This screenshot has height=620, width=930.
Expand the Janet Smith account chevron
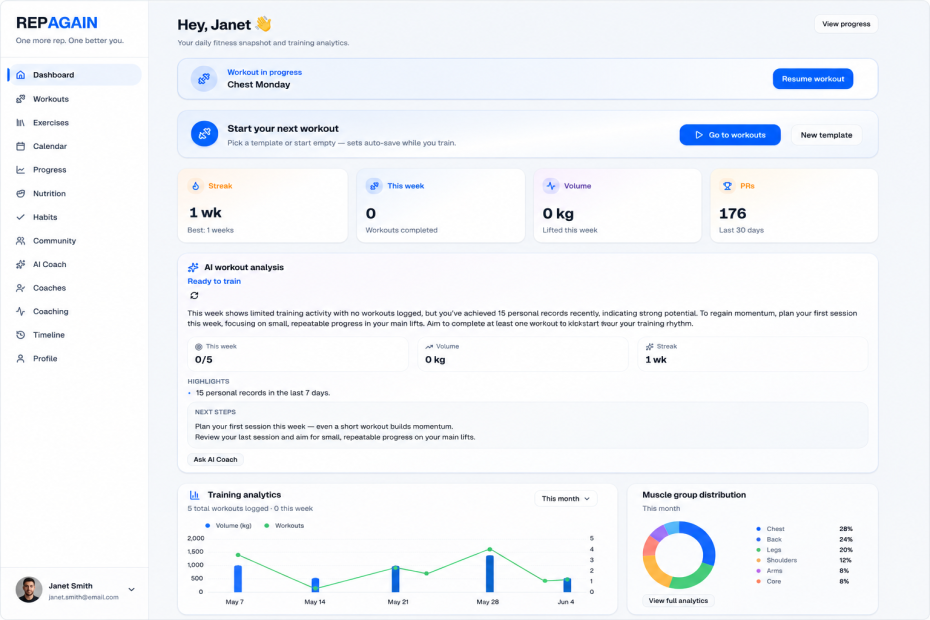pos(132,589)
